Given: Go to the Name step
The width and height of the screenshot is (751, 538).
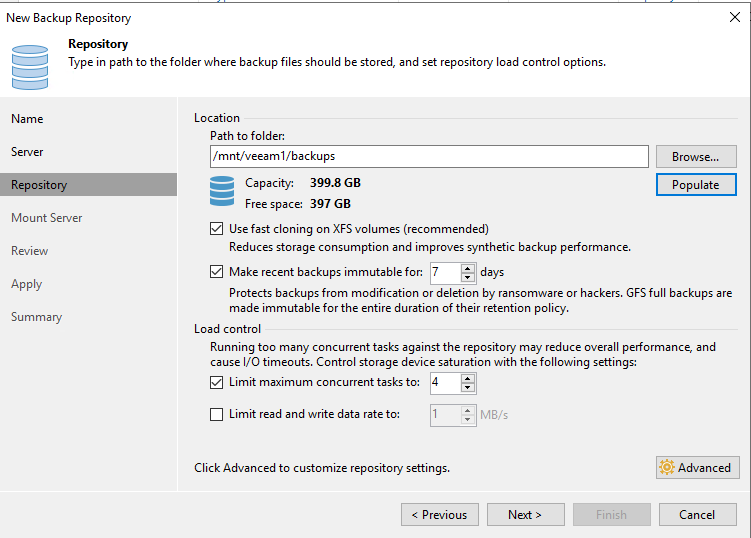Looking at the screenshot, I should 27,119.
